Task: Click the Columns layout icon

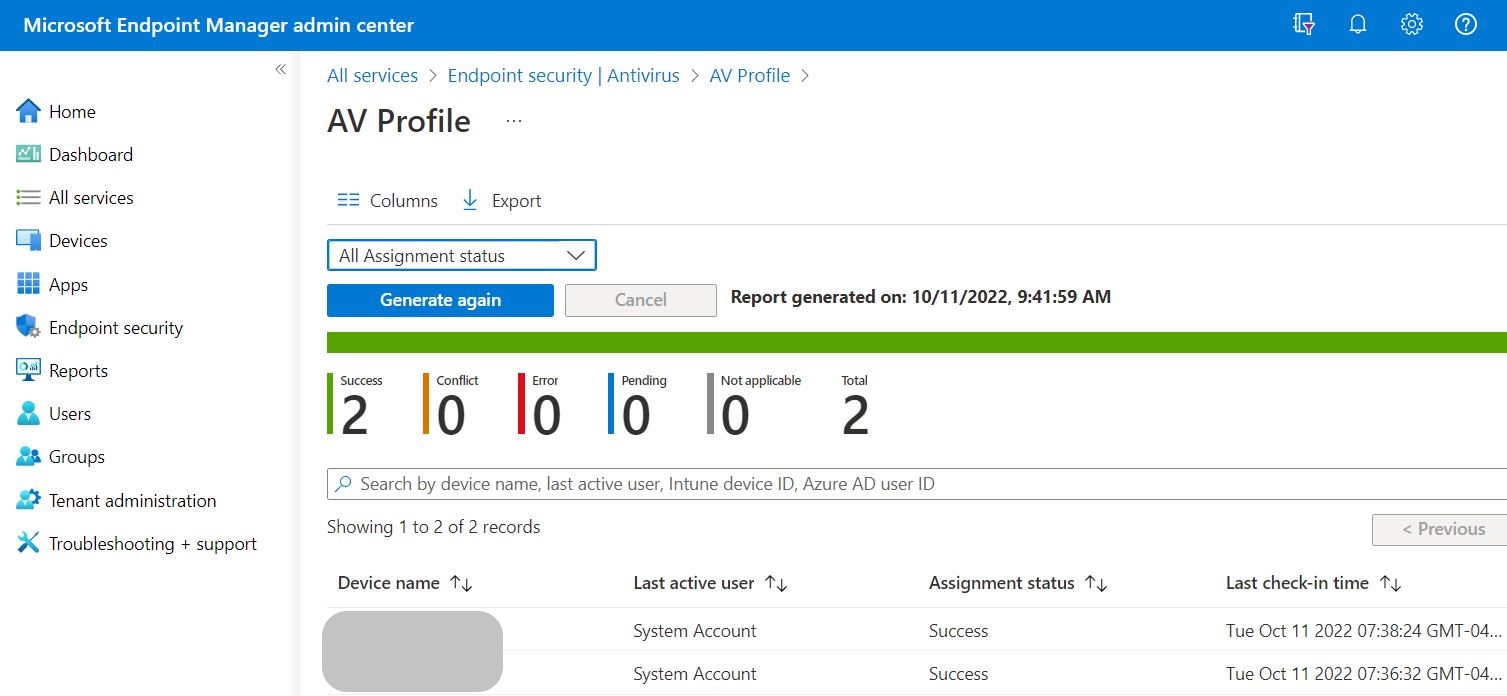Action: pos(348,200)
